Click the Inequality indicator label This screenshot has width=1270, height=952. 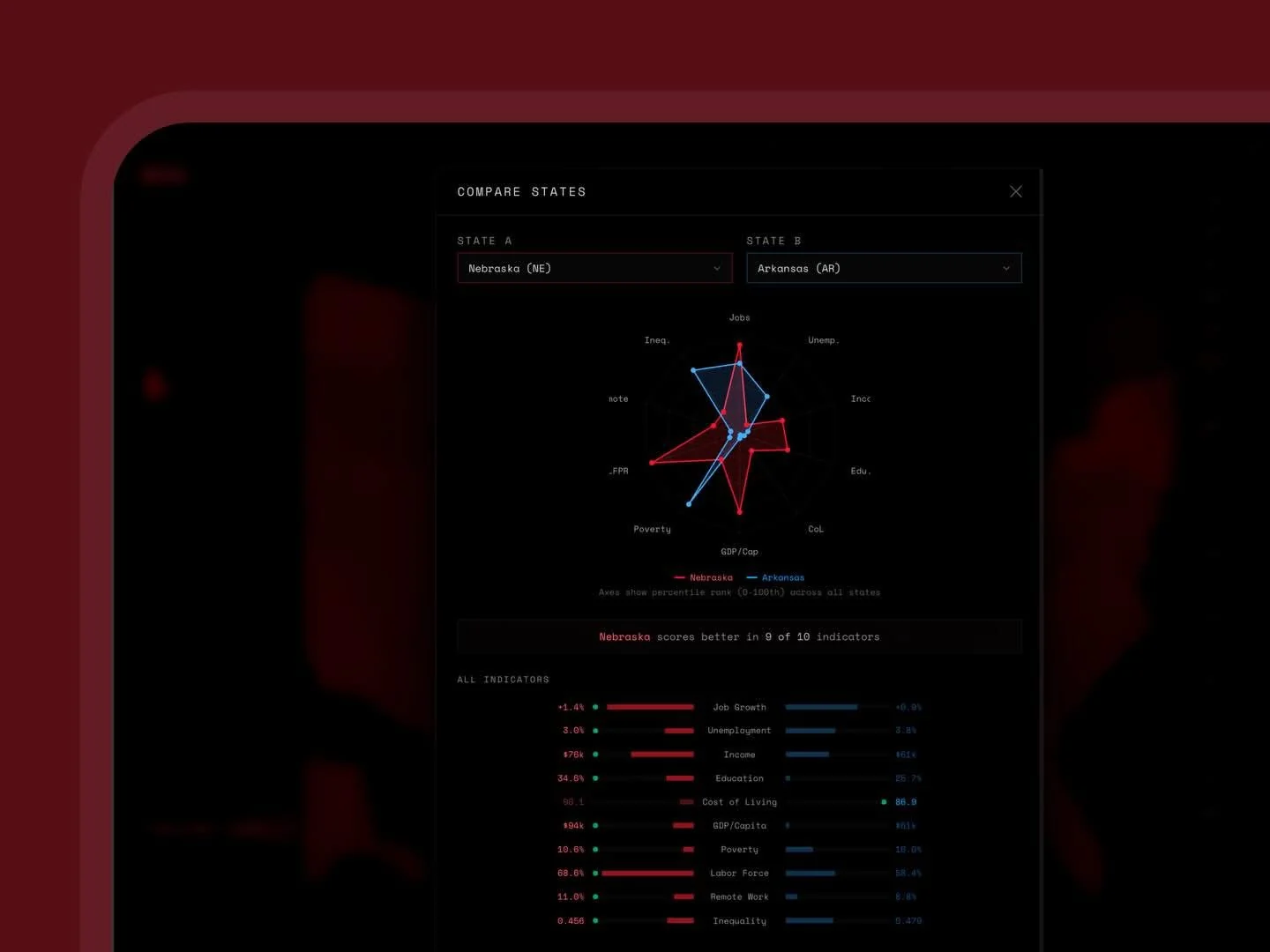point(739,921)
